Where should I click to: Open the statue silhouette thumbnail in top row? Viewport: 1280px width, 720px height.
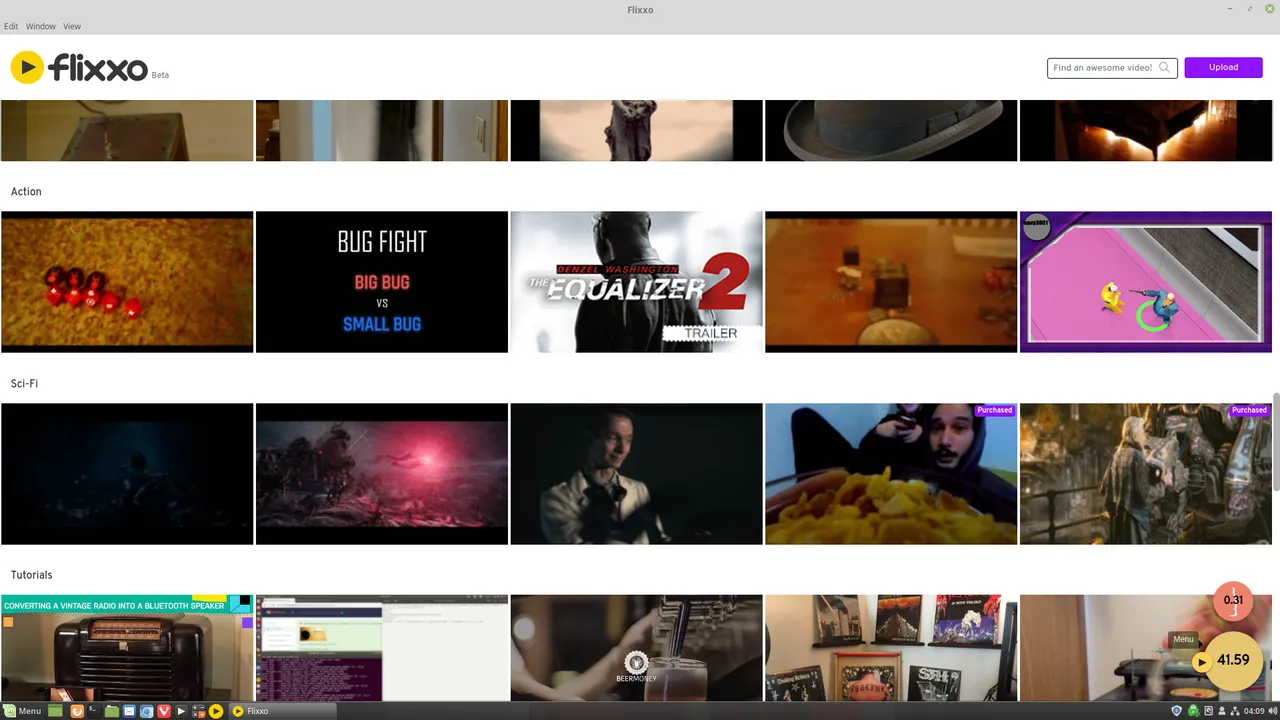click(x=636, y=130)
